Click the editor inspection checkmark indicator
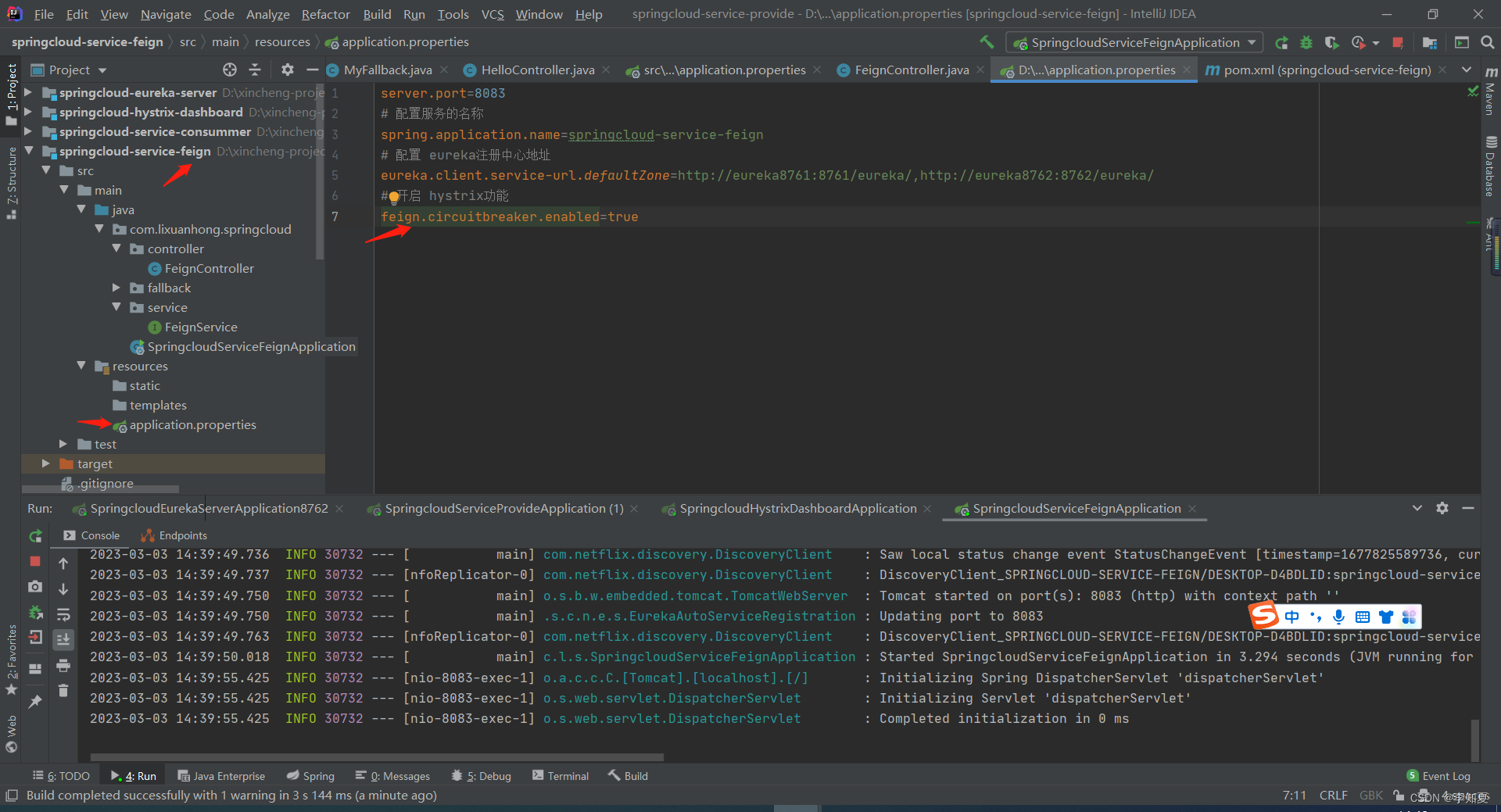The image size is (1501, 812). point(1473,91)
